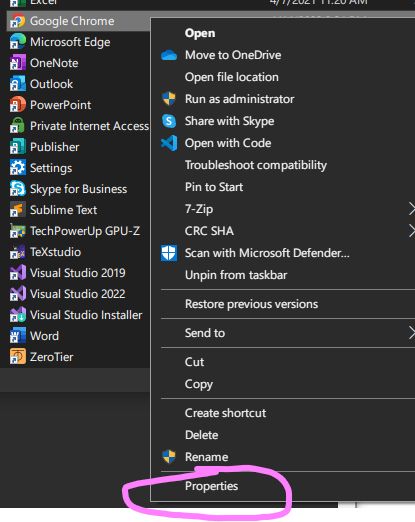The height and width of the screenshot is (522, 415).
Task: Click the shield icon beside Rename
Action: tap(169, 457)
